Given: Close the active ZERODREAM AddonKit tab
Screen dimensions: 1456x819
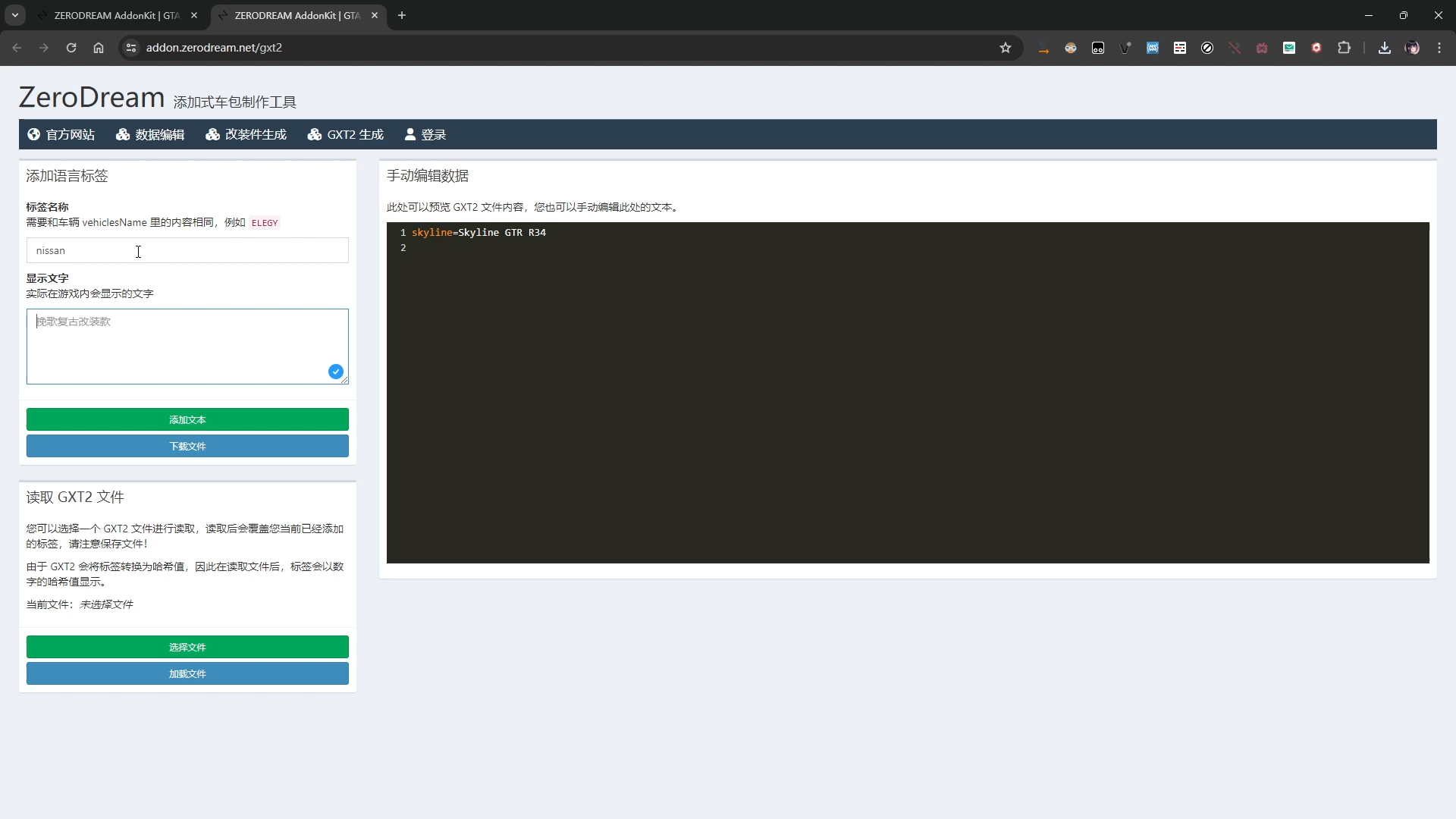Looking at the screenshot, I should (x=375, y=15).
